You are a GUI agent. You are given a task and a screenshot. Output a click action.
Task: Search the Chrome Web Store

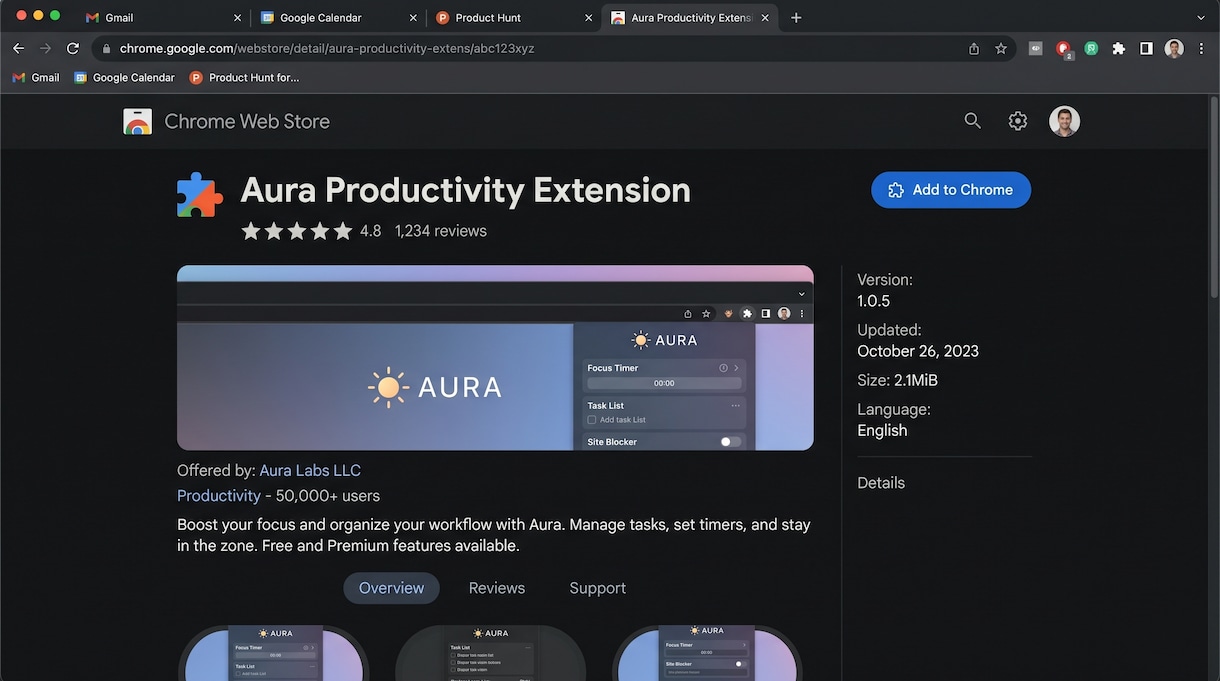[x=972, y=121]
